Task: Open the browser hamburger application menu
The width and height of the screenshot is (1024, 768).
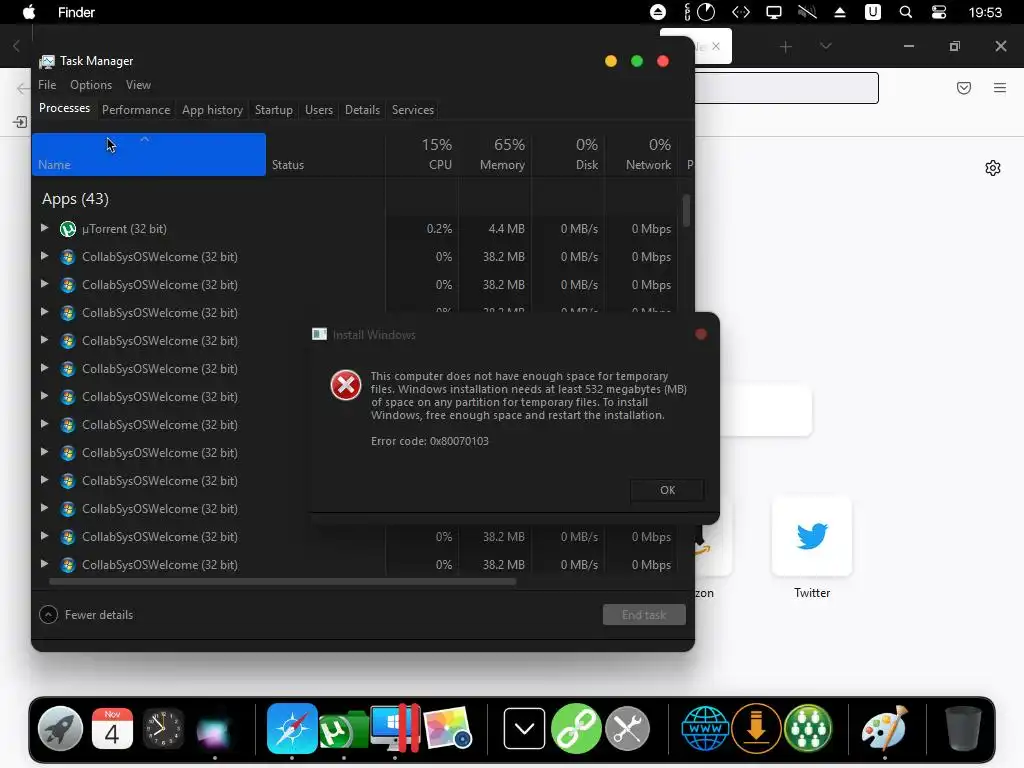Action: [1000, 88]
